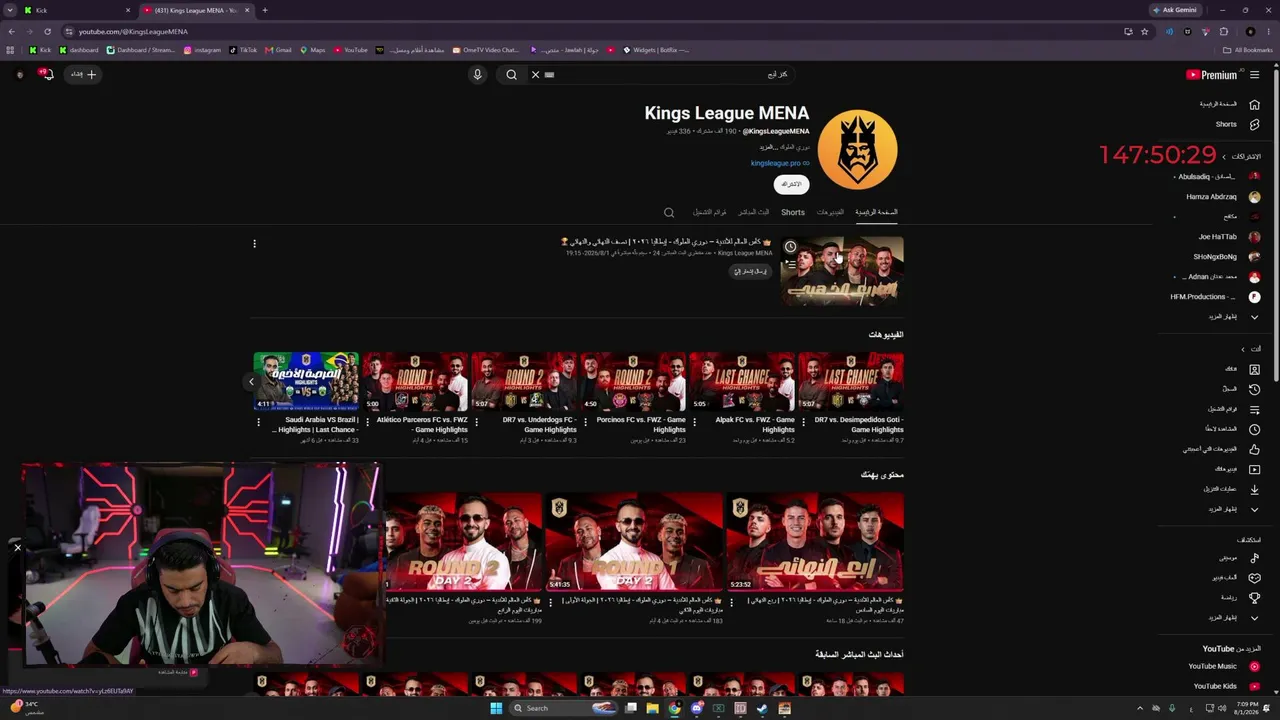Image resolution: width=1280 pixels, height=720 pixels.
Task: Play the DR7 vs. Desimpedidos Goti thumbnail
Action: [x=851, y=381]
